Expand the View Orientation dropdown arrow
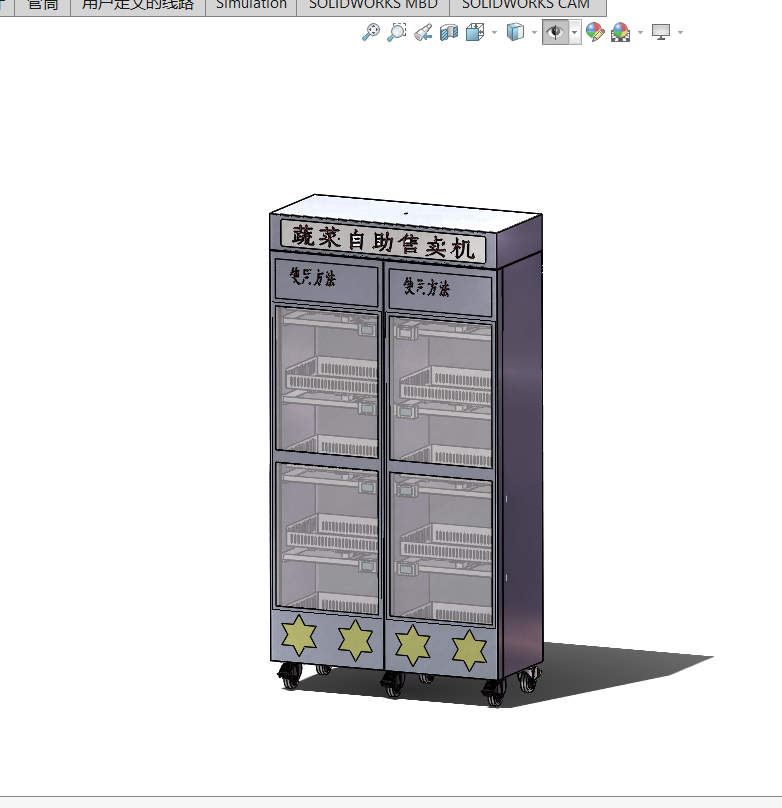Viewport: 782px width, 808px height. [495, 32]
